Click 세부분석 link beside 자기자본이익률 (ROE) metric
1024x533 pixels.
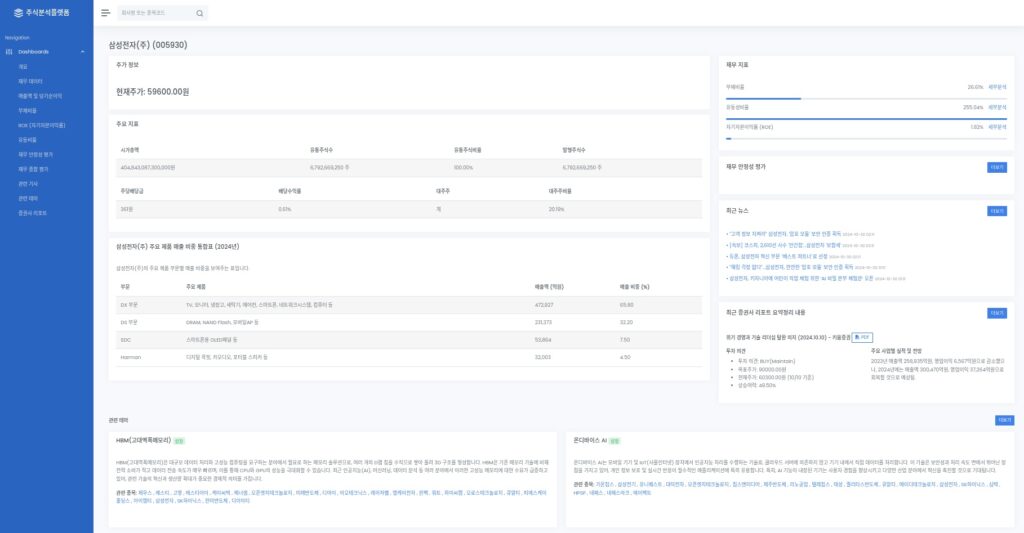tap(997, 127)
